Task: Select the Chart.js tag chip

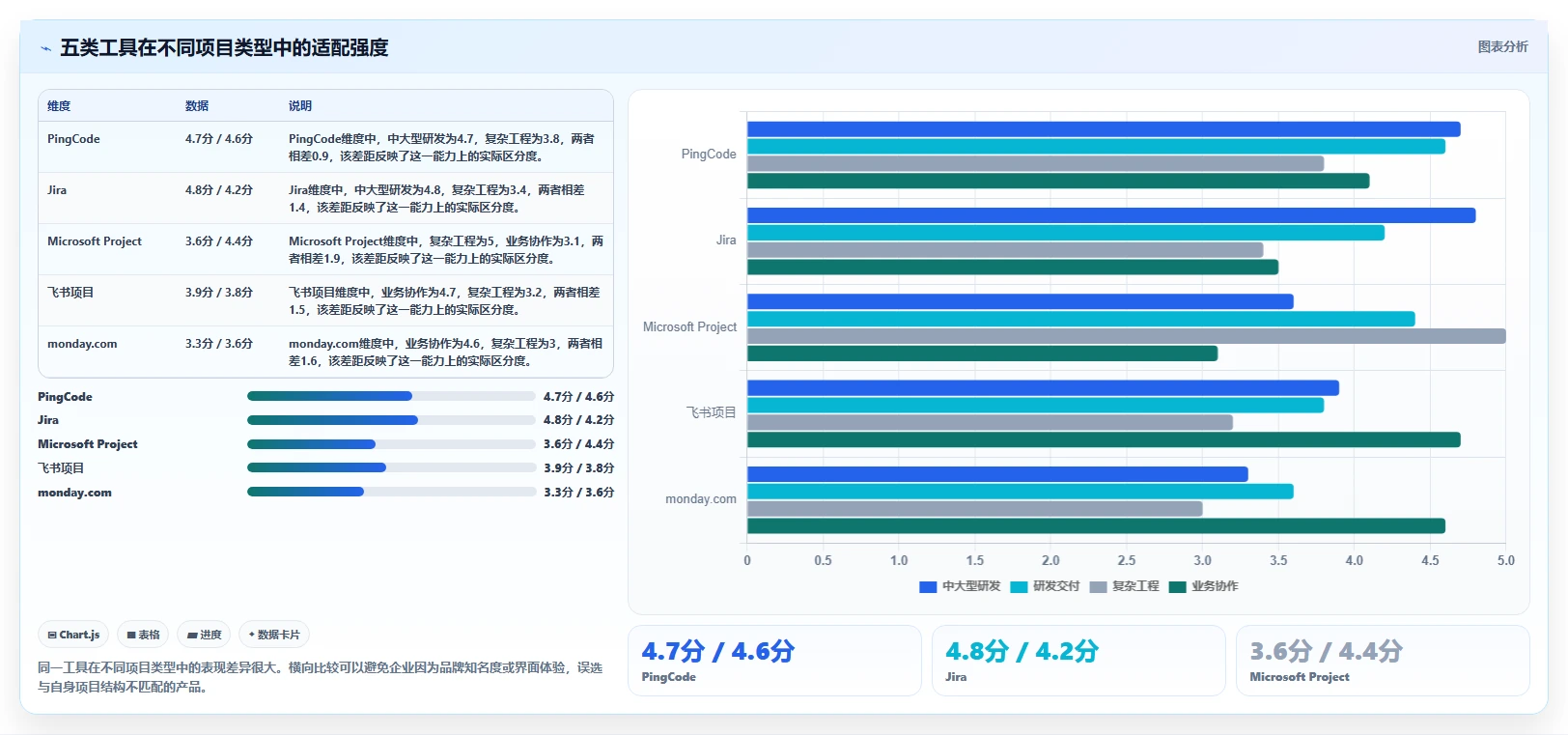Action: (x=73, y=635)
